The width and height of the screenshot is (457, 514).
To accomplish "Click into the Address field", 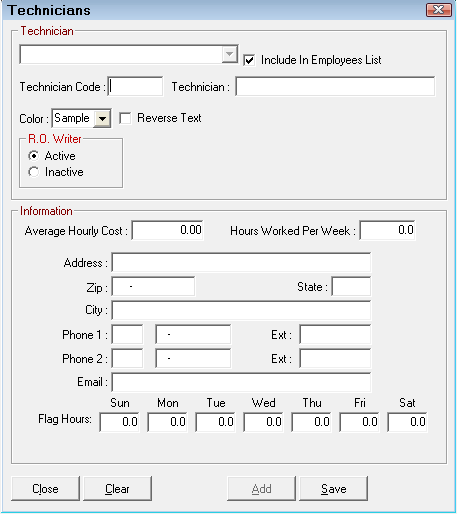I will [241, 262].
